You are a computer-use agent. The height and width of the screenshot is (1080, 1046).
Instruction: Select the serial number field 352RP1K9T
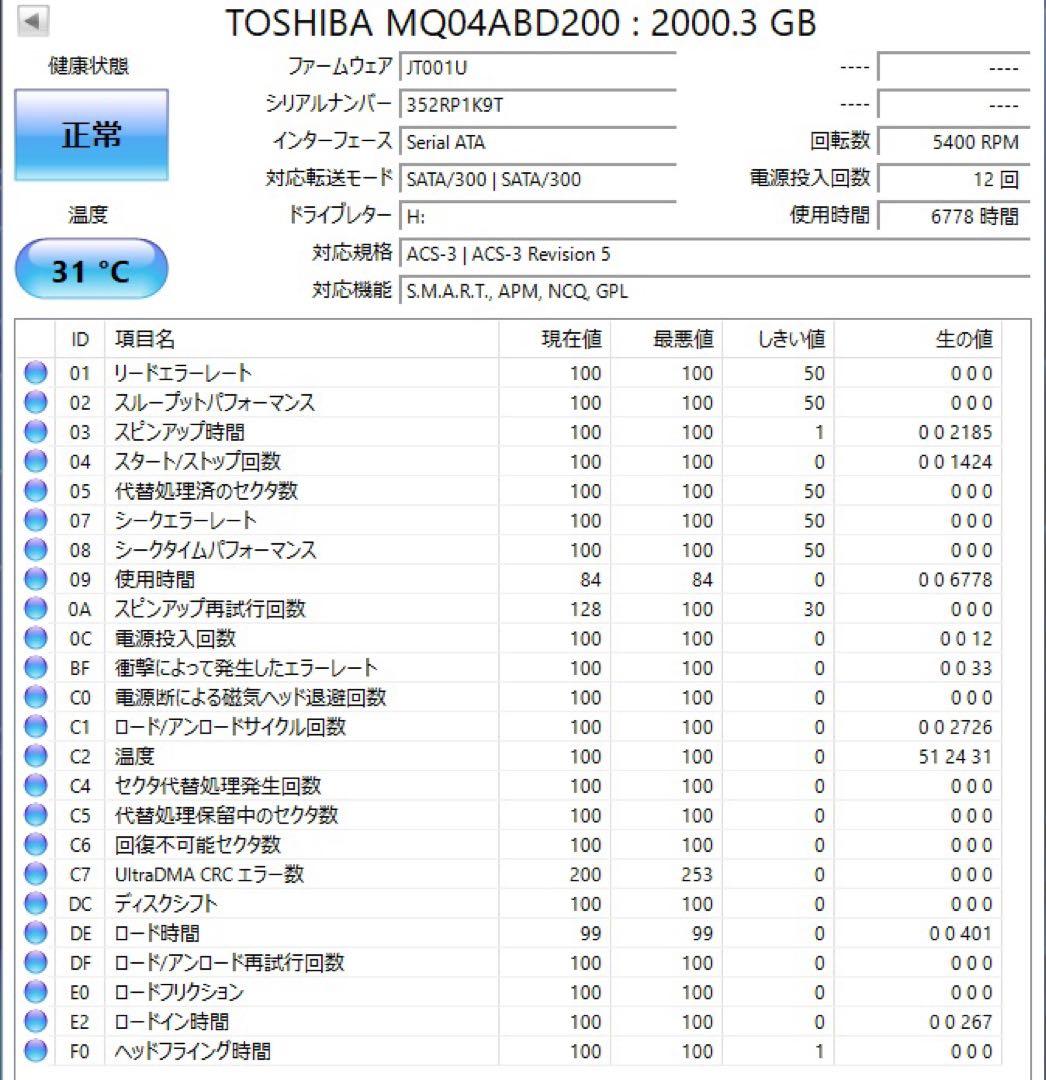[538, 105]
